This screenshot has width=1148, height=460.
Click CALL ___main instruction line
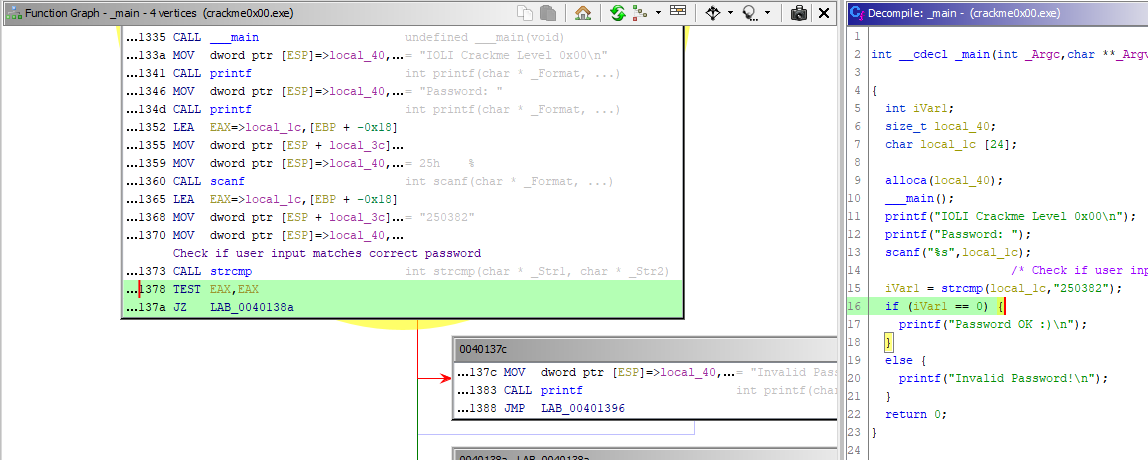point(402,37)
